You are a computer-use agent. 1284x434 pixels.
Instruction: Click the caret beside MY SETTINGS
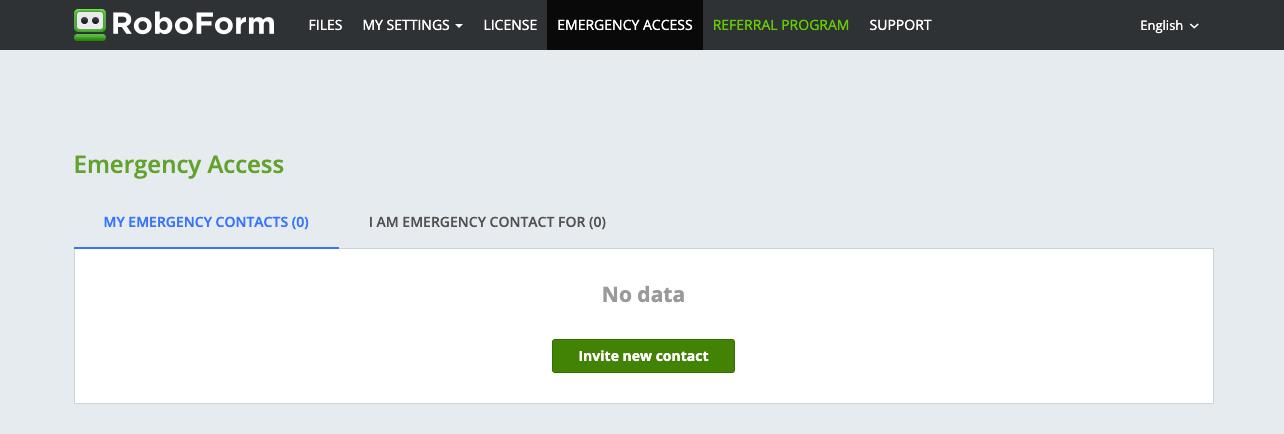(x=459, y=26)
